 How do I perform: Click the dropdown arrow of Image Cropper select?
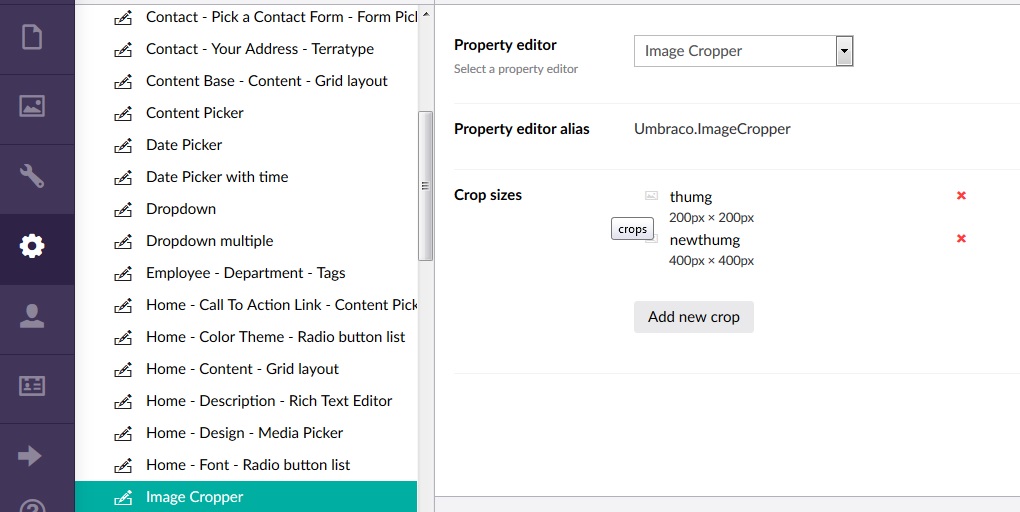pos(844,51)
